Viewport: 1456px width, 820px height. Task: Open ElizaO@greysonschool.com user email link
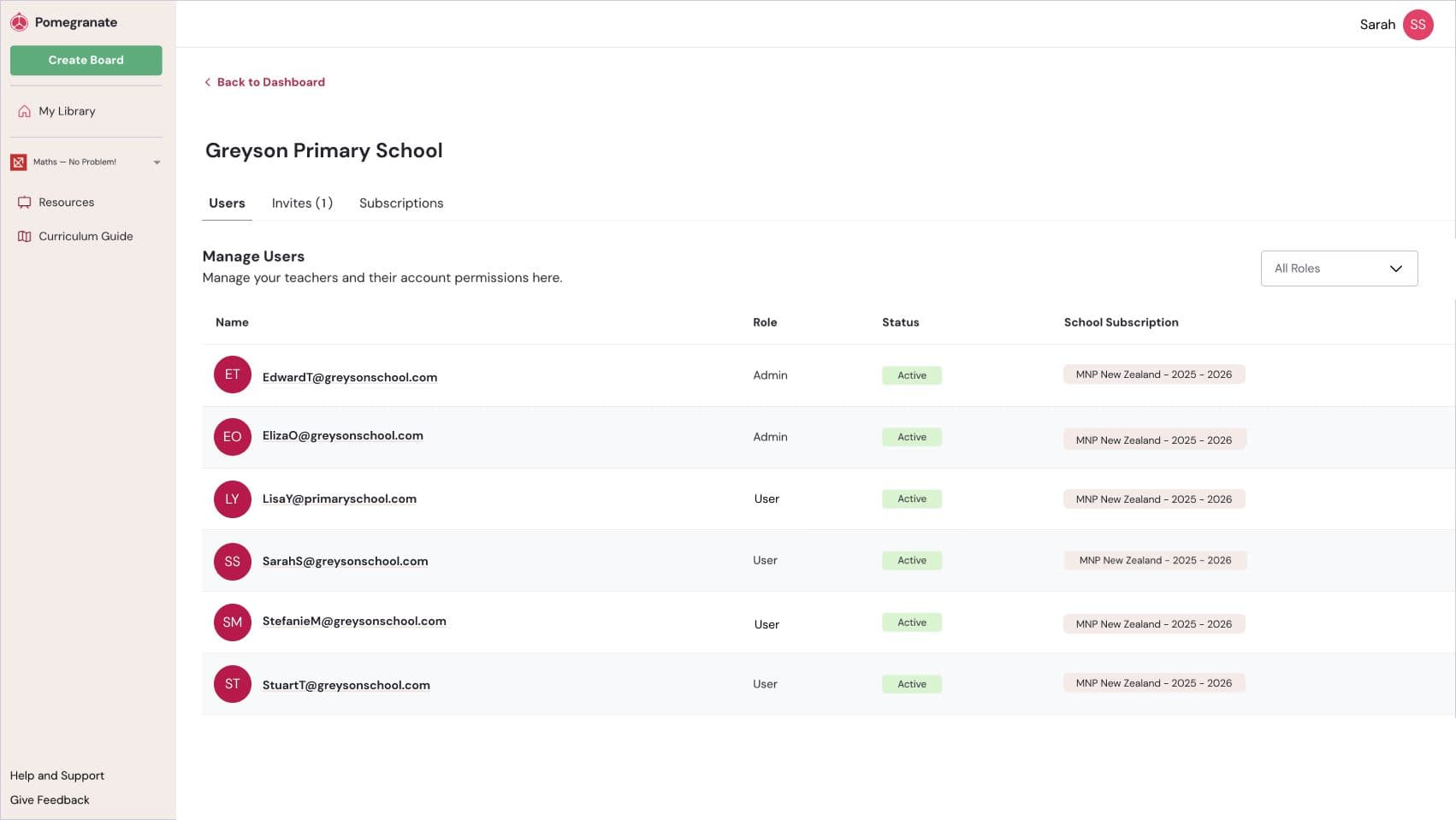[342, 436]
